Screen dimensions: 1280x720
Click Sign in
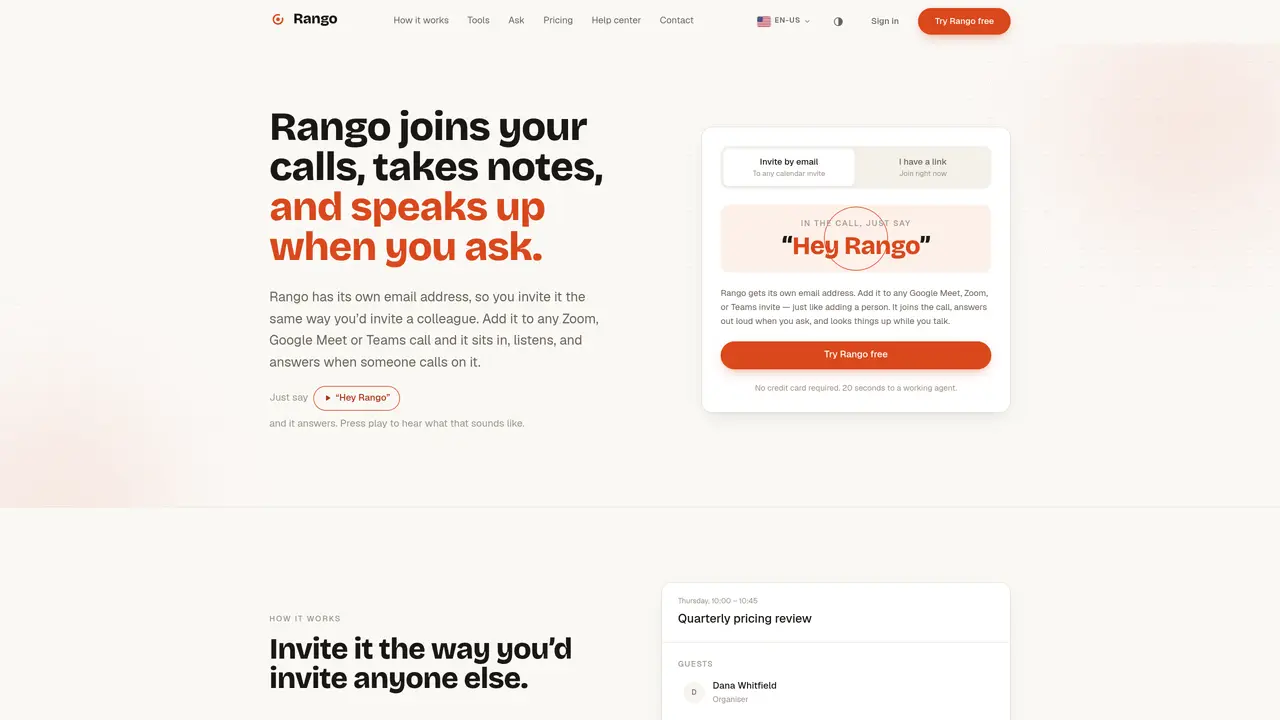click(885, 21)
